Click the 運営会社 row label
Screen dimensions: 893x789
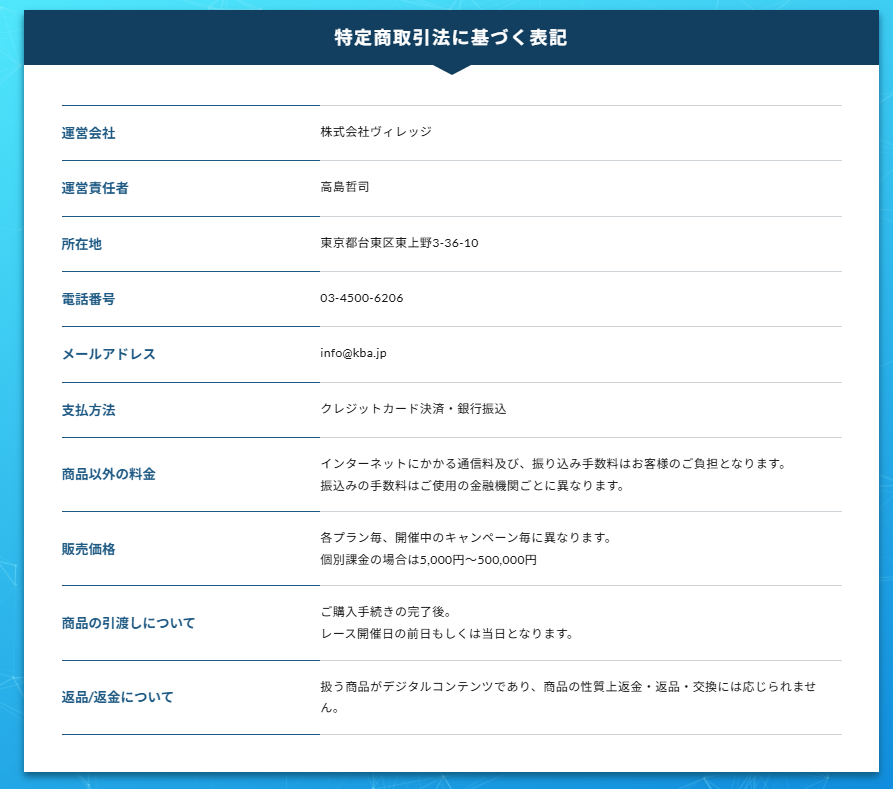(88, 133)
